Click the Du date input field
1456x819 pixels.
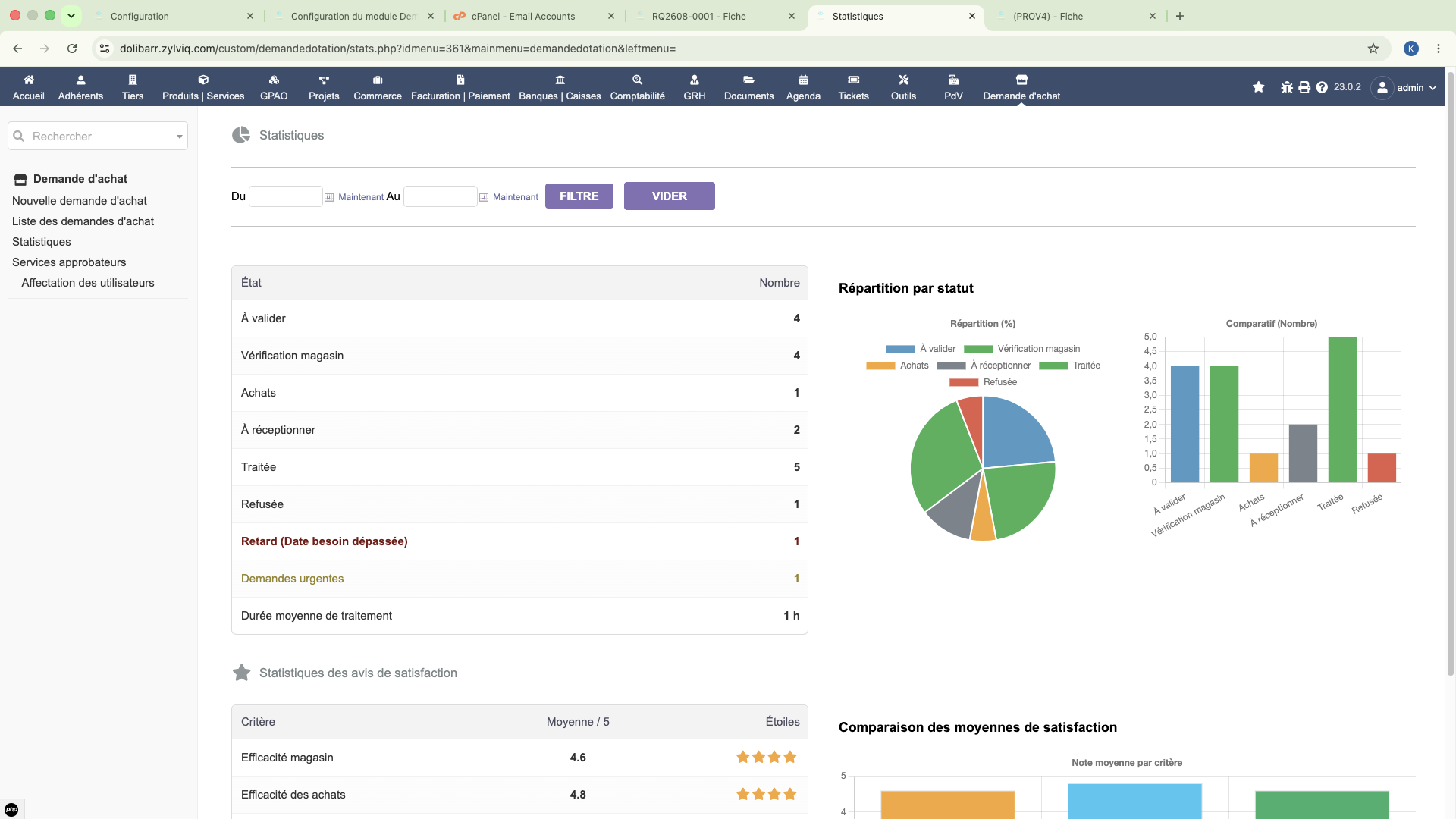286,196
